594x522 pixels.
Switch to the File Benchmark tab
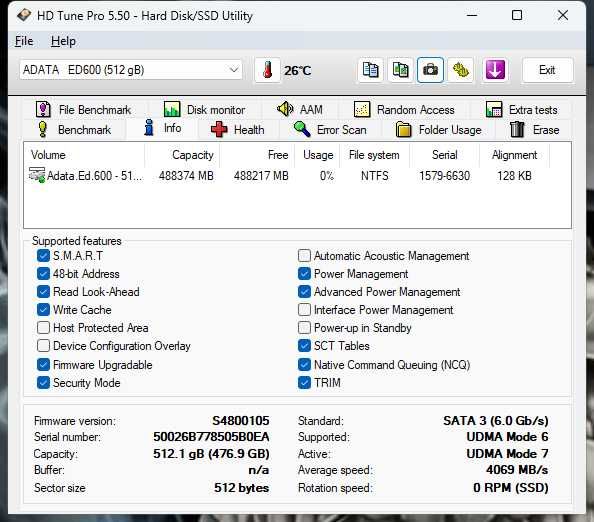[x=83, y=109]
